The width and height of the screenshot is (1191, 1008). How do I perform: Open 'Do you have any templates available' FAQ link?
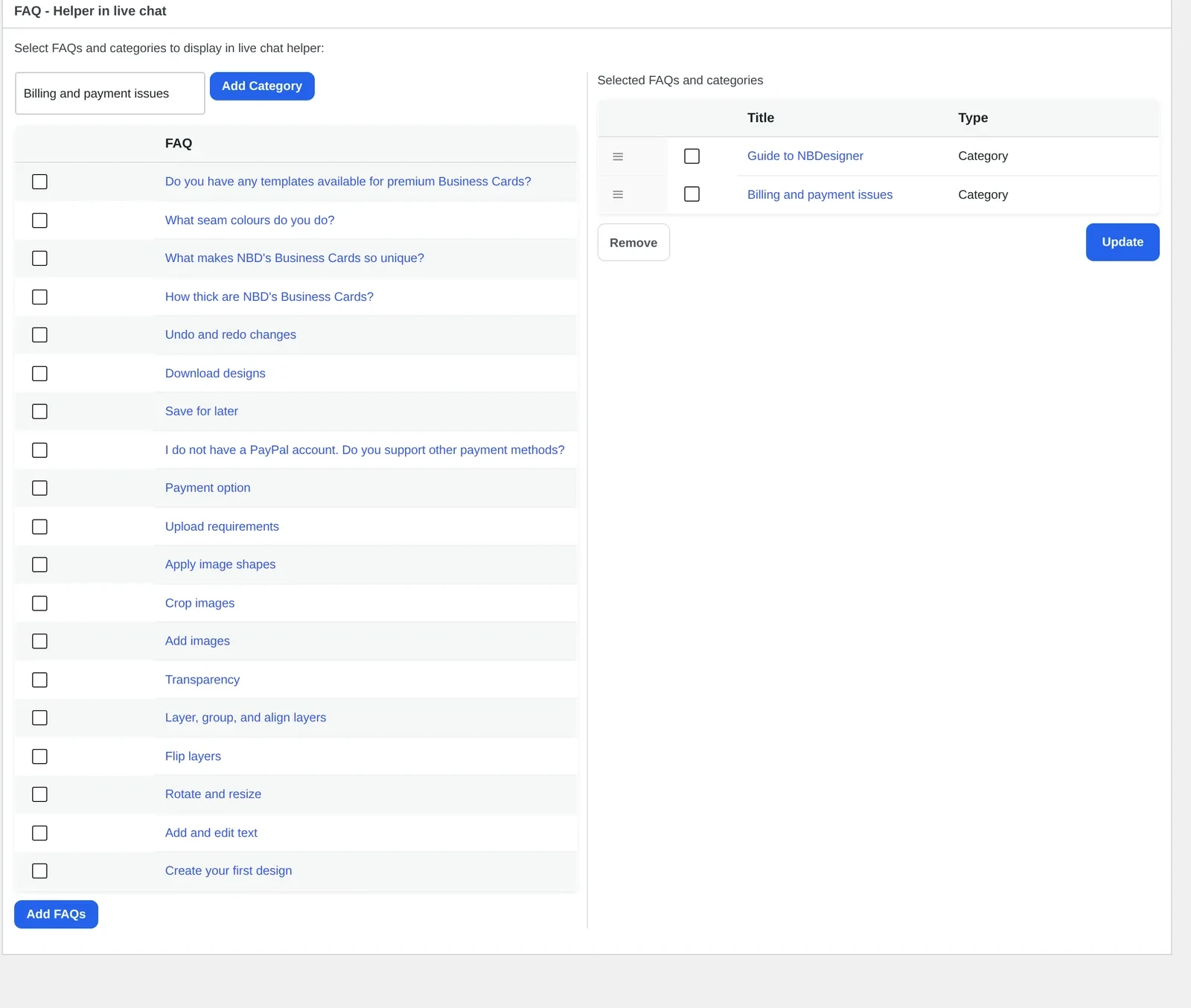pos(348,182)
